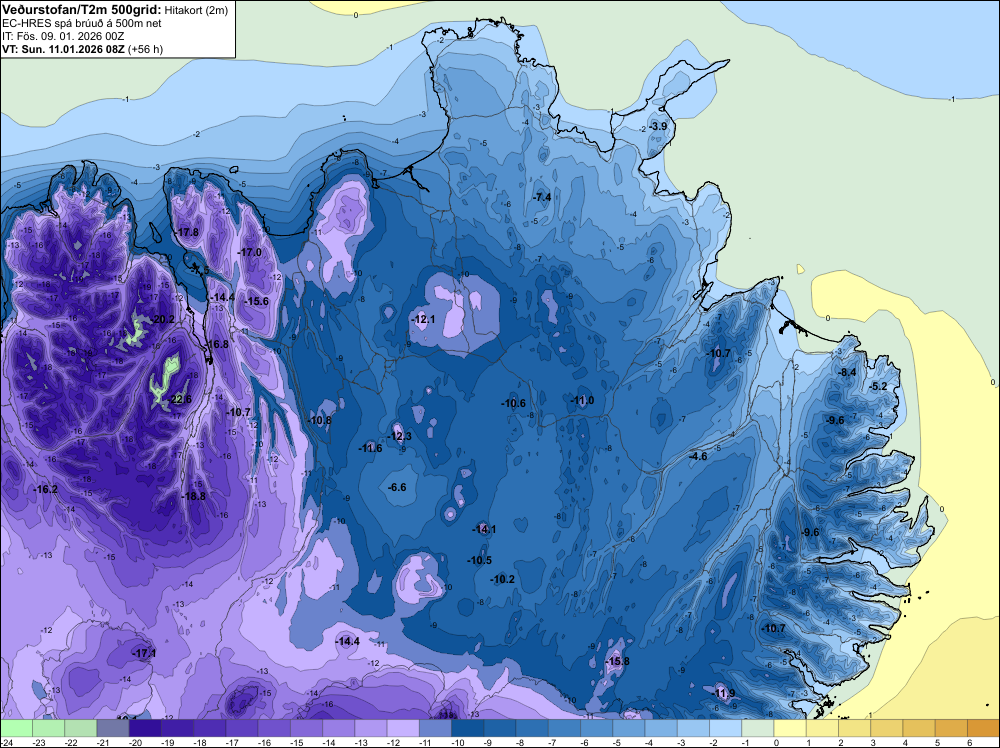Select the -16.2 temperature value
Screen dimensions: 1000x748
pos(45,489)
